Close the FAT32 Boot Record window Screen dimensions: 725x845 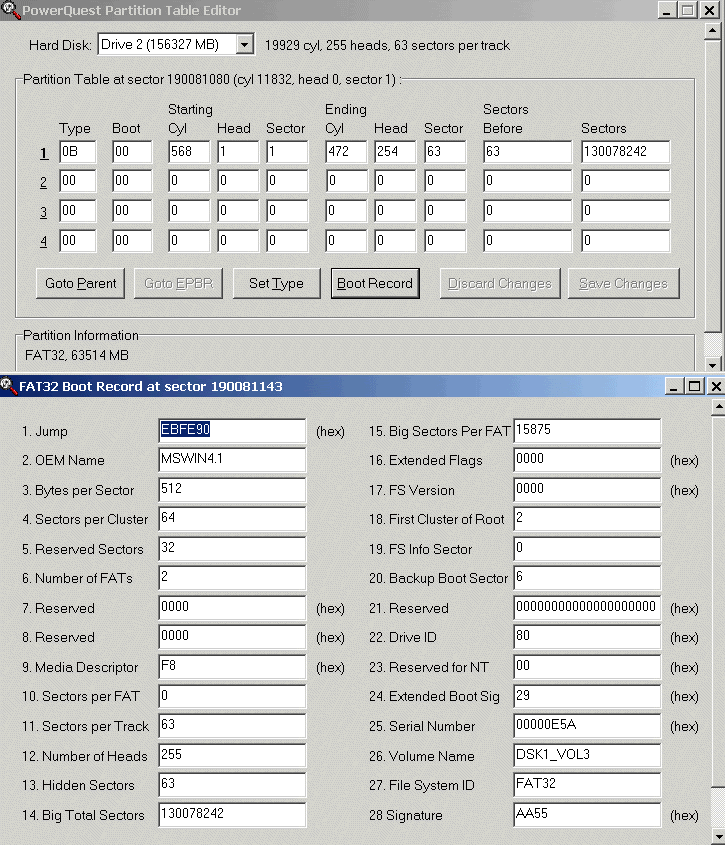point(715,386)
